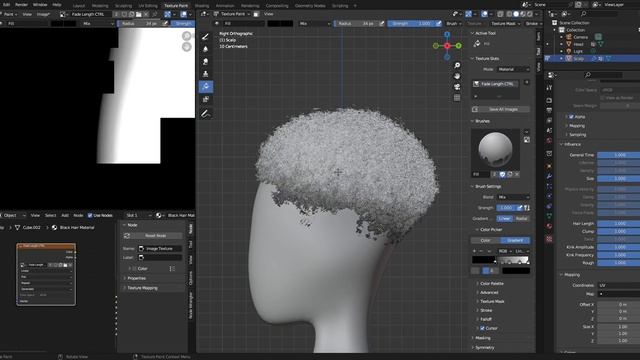The width and height of the screenshot is (640, 360).
Task: Expand the Advanced section
Action: (489, 292)
